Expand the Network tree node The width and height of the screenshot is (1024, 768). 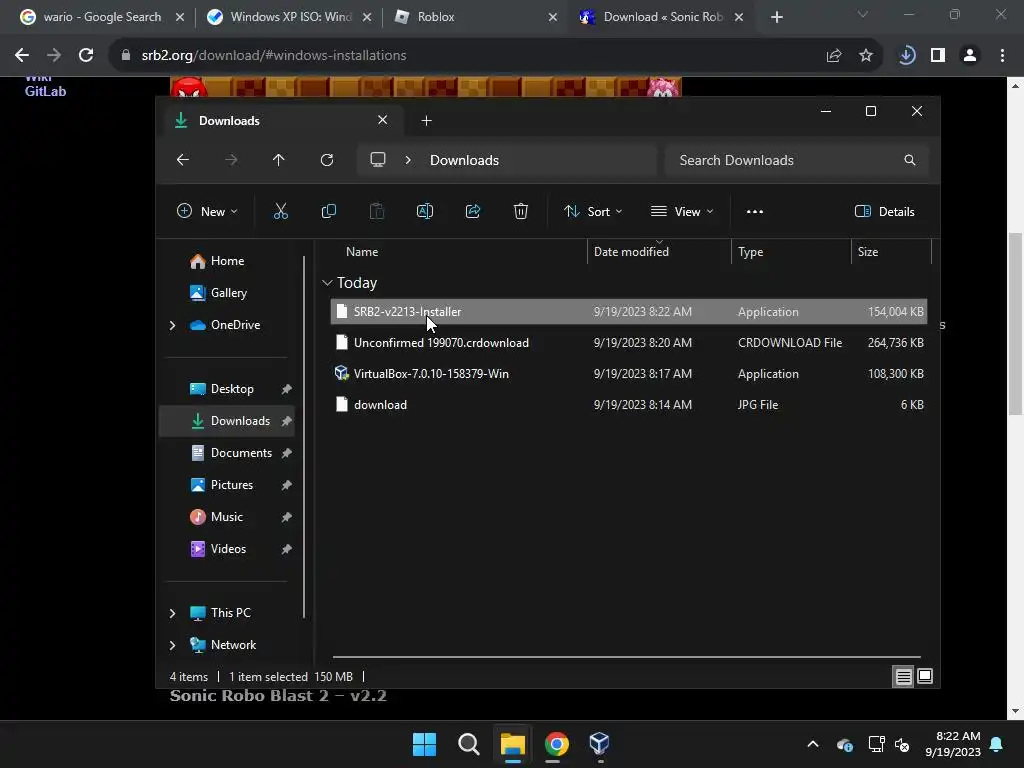pos(172,645)
